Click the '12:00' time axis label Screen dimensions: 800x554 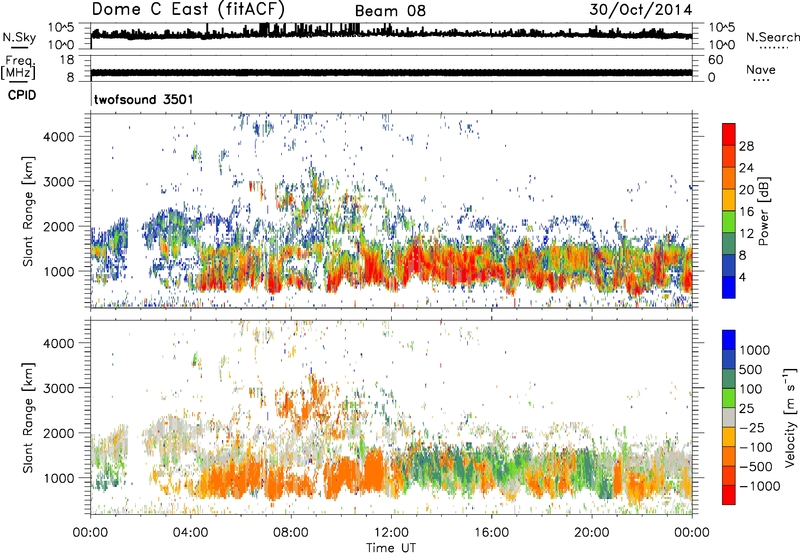coord(391,533)
